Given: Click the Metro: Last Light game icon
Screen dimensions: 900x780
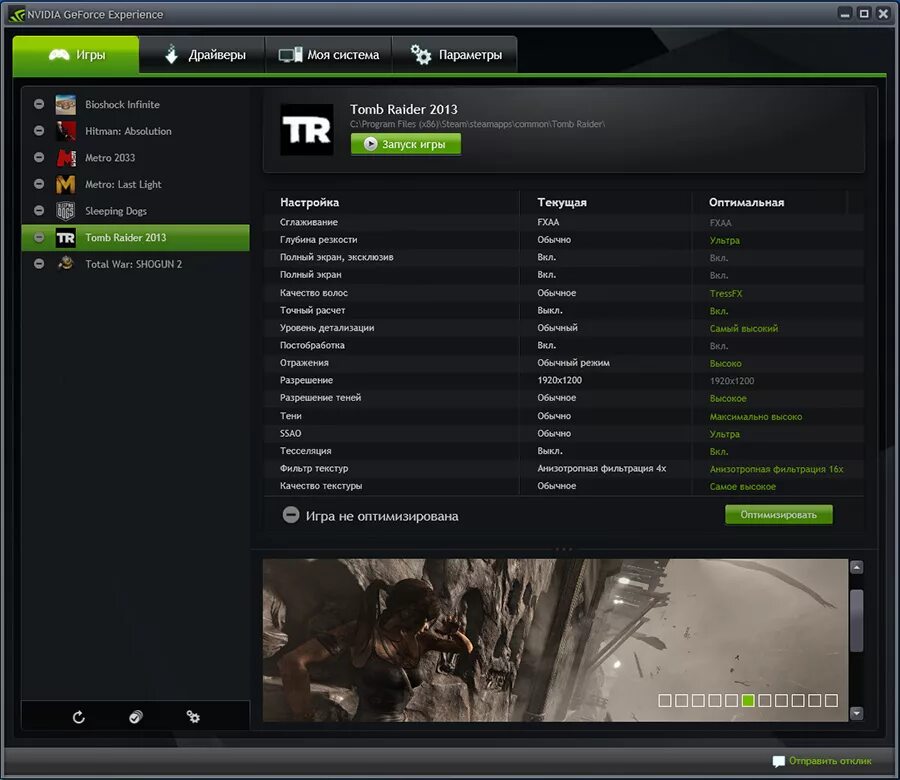Looking at the screenshot, I should pyautogui.click(x=65, y=184).
